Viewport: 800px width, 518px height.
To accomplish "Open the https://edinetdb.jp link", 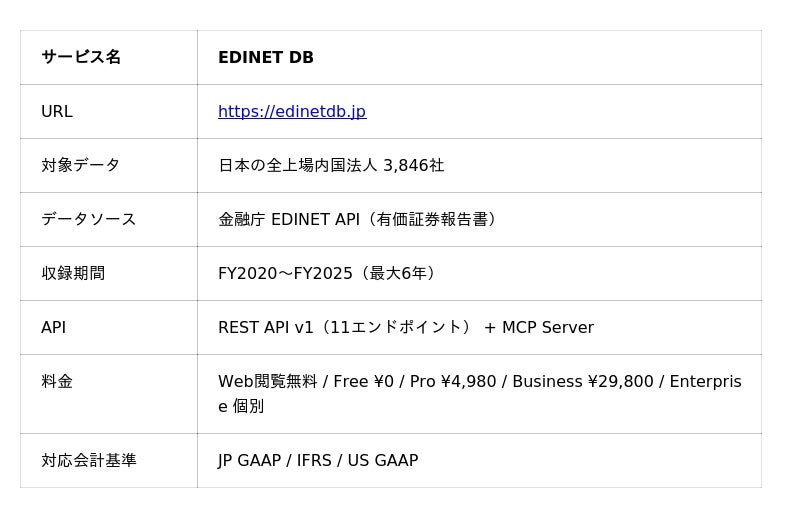I will pyautogui.click(x=292, y=112).
